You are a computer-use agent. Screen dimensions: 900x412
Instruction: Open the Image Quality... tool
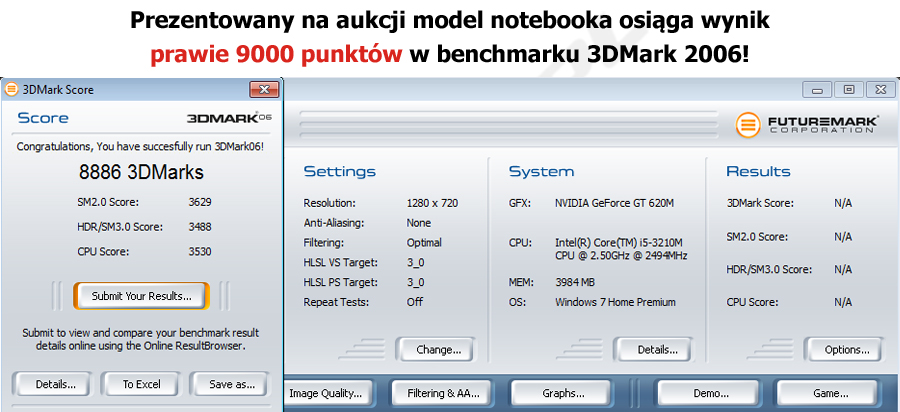[326, 393]
